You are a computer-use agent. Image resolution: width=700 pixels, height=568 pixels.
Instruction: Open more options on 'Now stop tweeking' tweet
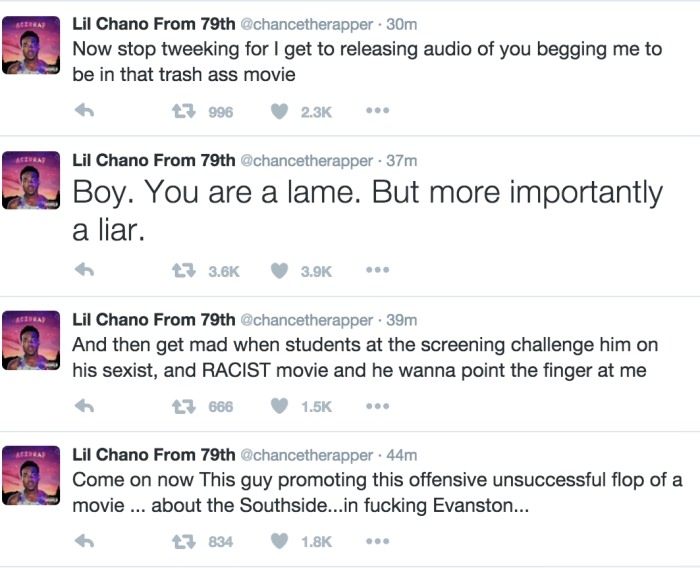[x=376, y=111]
